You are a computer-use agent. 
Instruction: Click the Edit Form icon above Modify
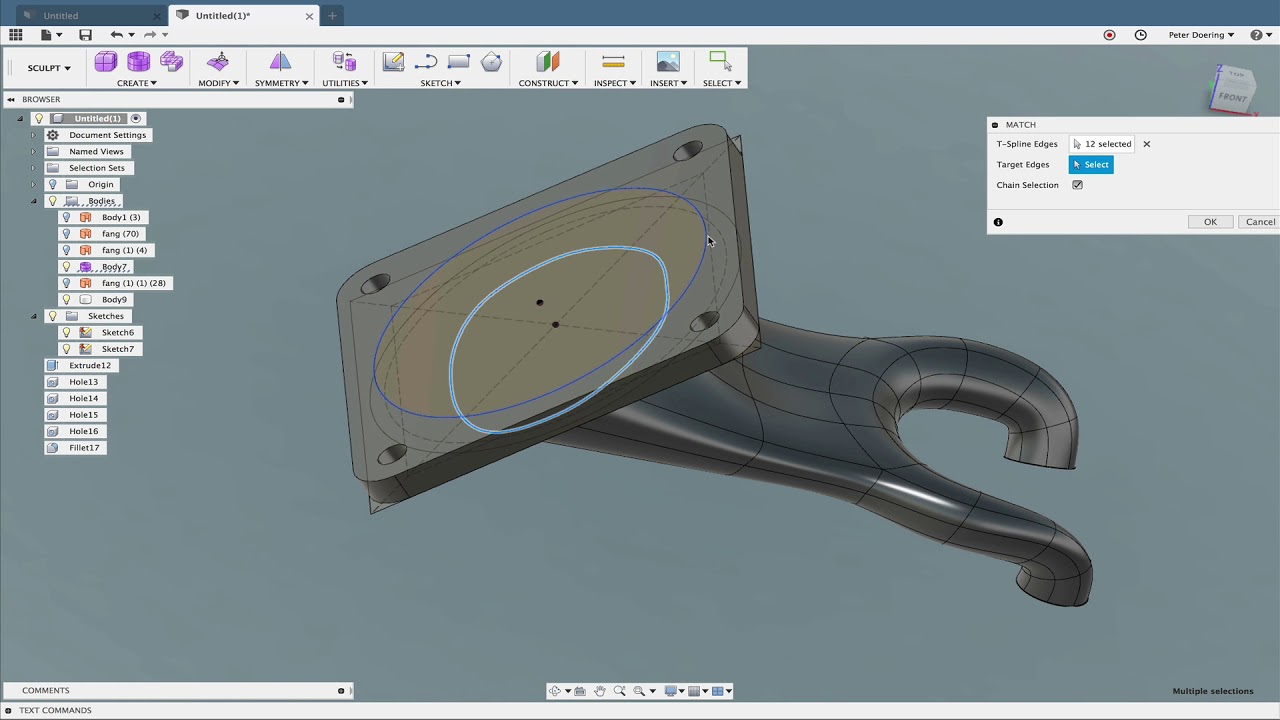point(218,62)
